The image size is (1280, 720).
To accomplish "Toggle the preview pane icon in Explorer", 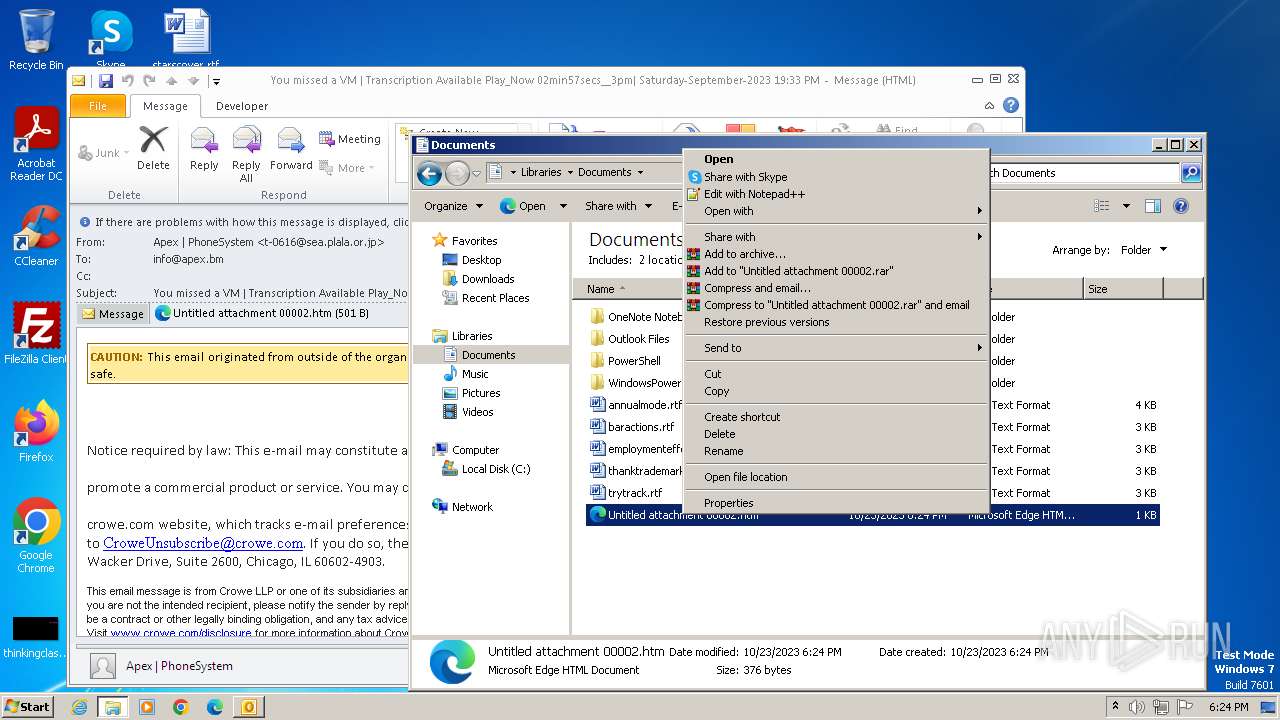I will tap(1152, 206).
